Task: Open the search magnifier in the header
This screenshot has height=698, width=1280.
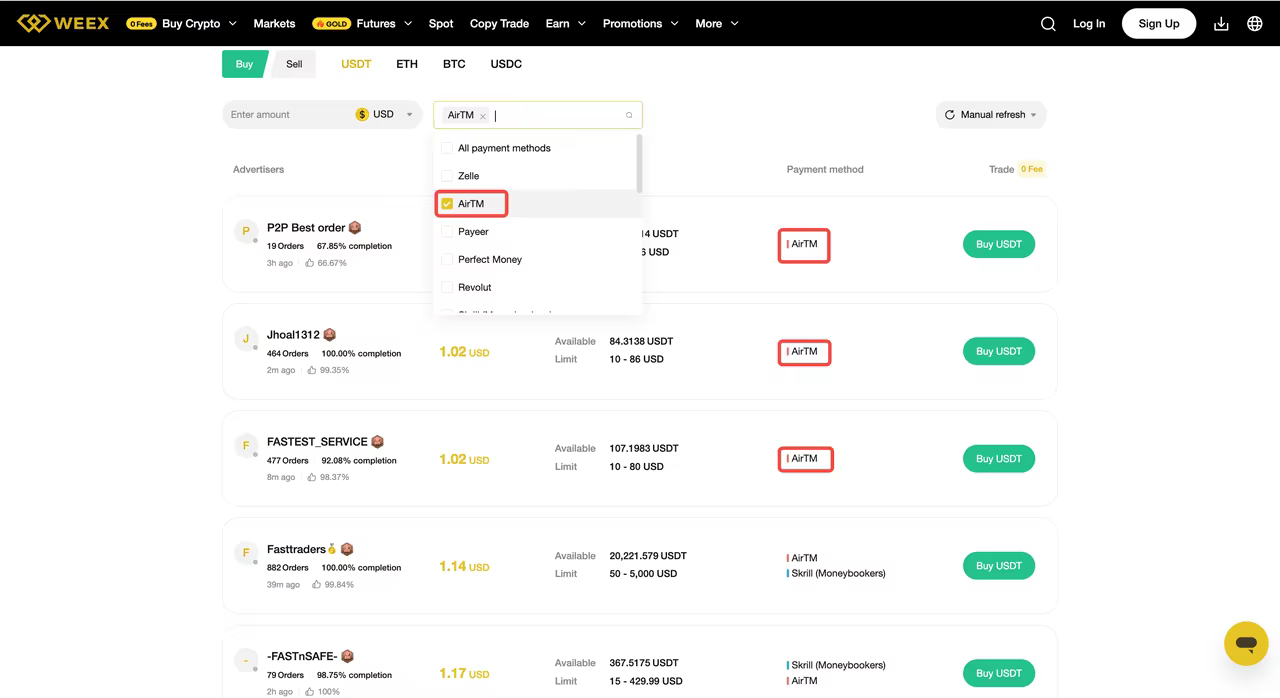Action: [1048, 24]
